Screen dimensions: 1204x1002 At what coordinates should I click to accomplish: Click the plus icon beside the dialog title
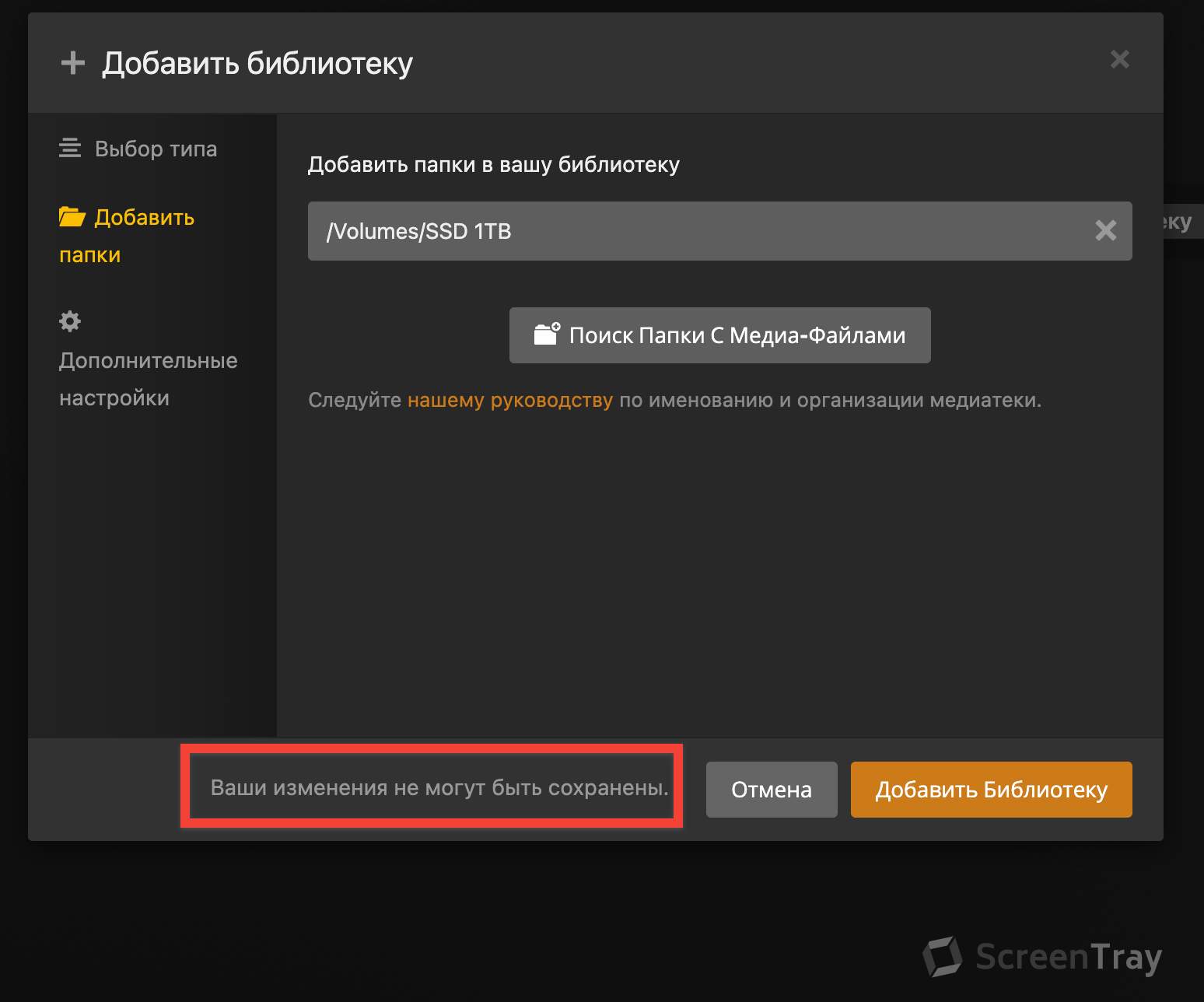[73, 63]
